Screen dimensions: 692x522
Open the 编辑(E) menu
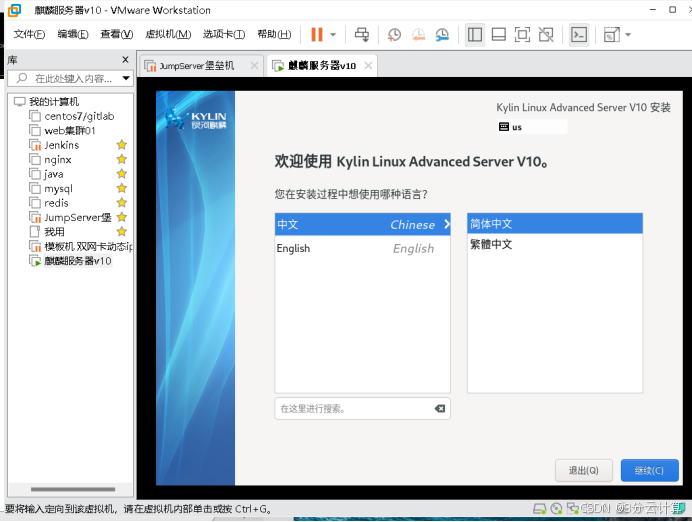coord(73,34)
